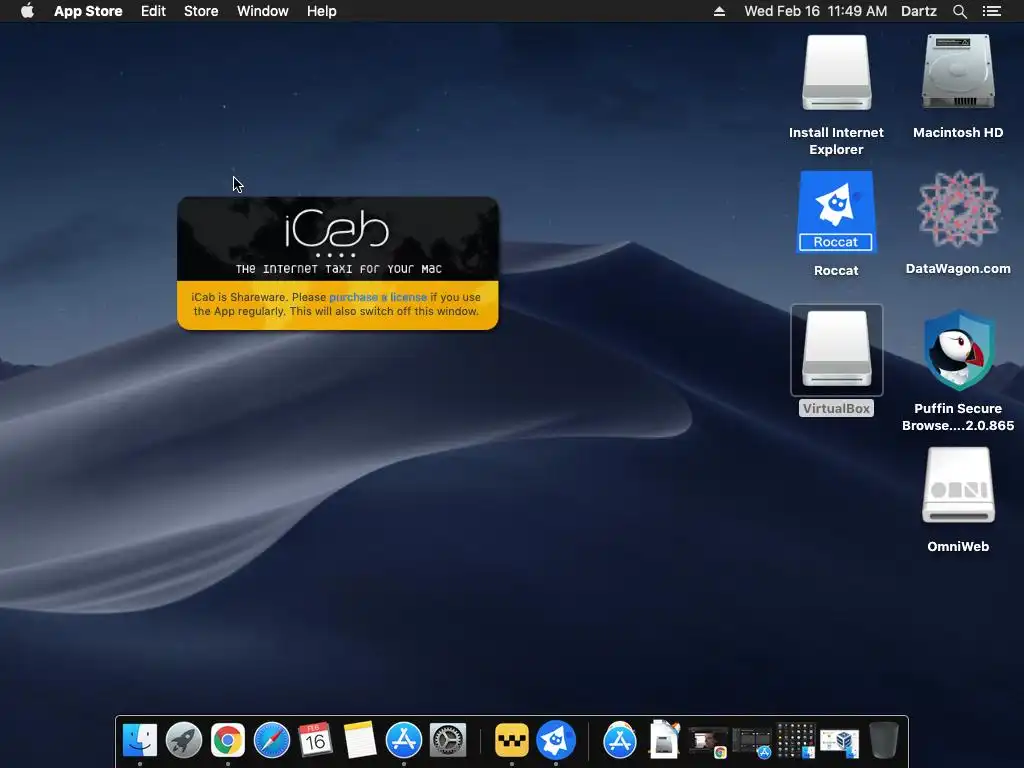Image resolution: width=1024 pixels, height=768 pixels.
Task: Launch Safari compass icon in dock
Action: point(272,740)
